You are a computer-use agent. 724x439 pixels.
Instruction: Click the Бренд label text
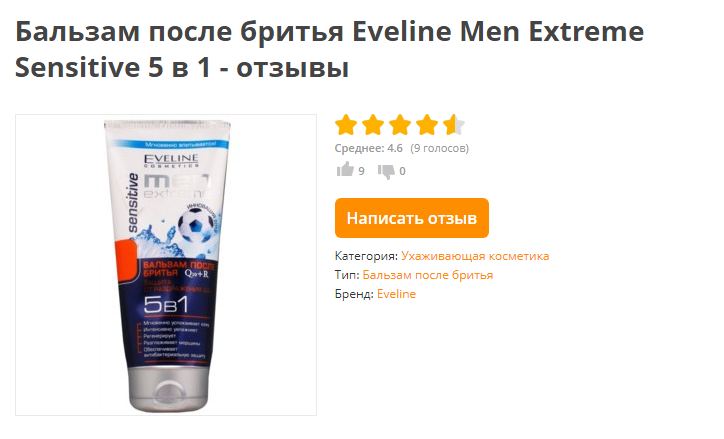354,294
